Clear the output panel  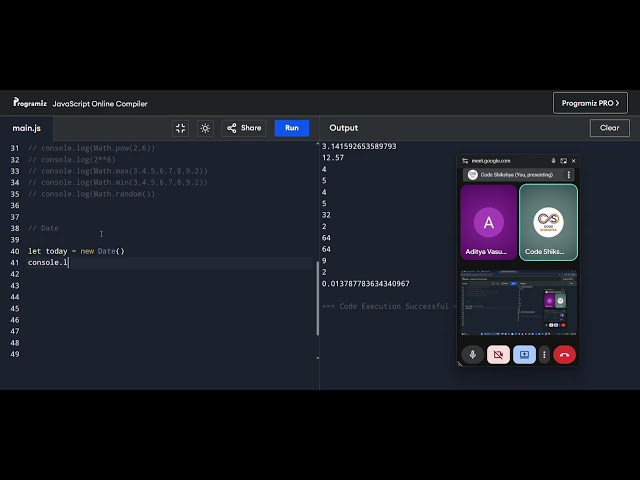609,128
